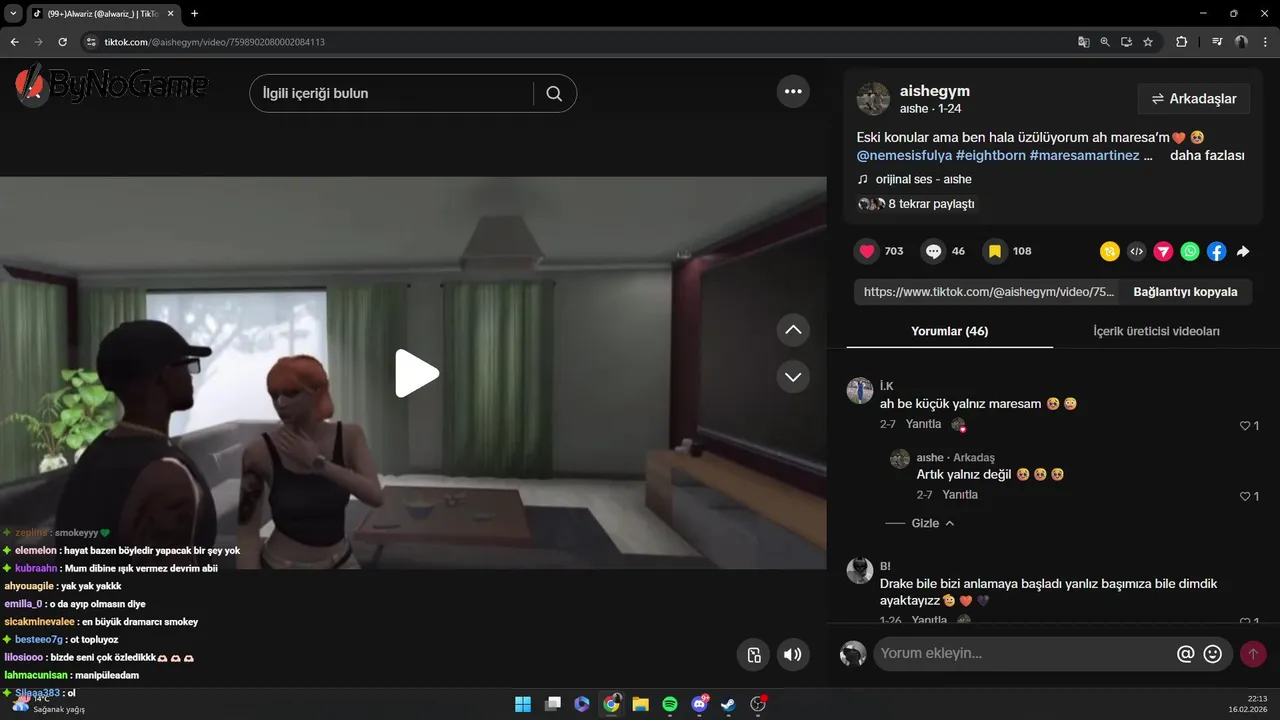The image size is (1280, 720).
Task: Open the #eightborn hashtag
Action: pos(990,156)
